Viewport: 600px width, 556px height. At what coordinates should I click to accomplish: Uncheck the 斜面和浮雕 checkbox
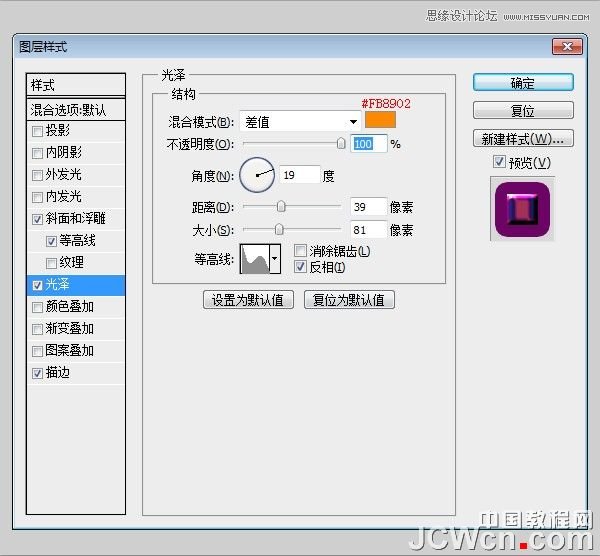[x=37, y=219]
